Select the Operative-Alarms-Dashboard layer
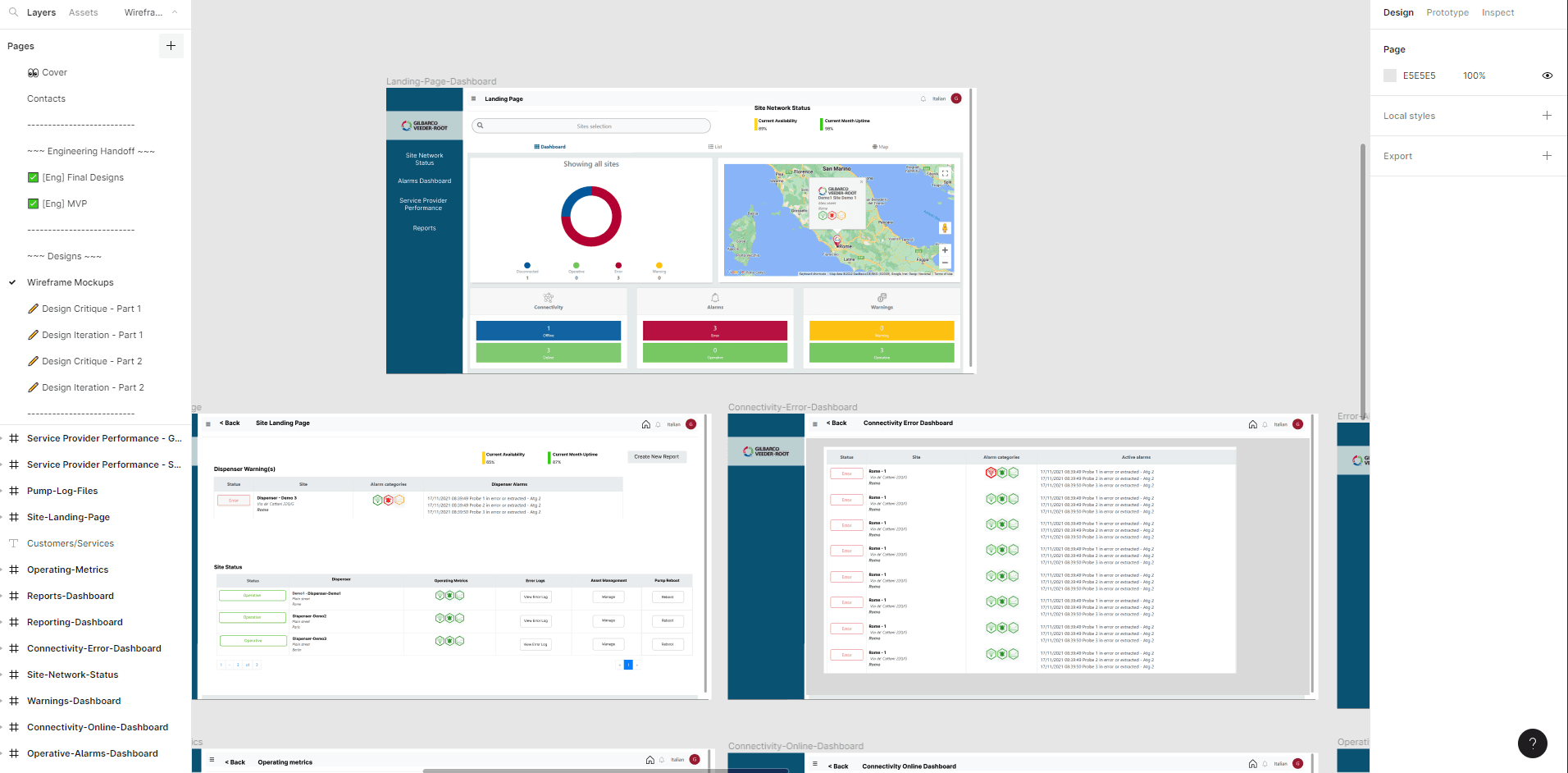Image resolution: width=1568 pixels, height=773 pixels. click(93, 753)
